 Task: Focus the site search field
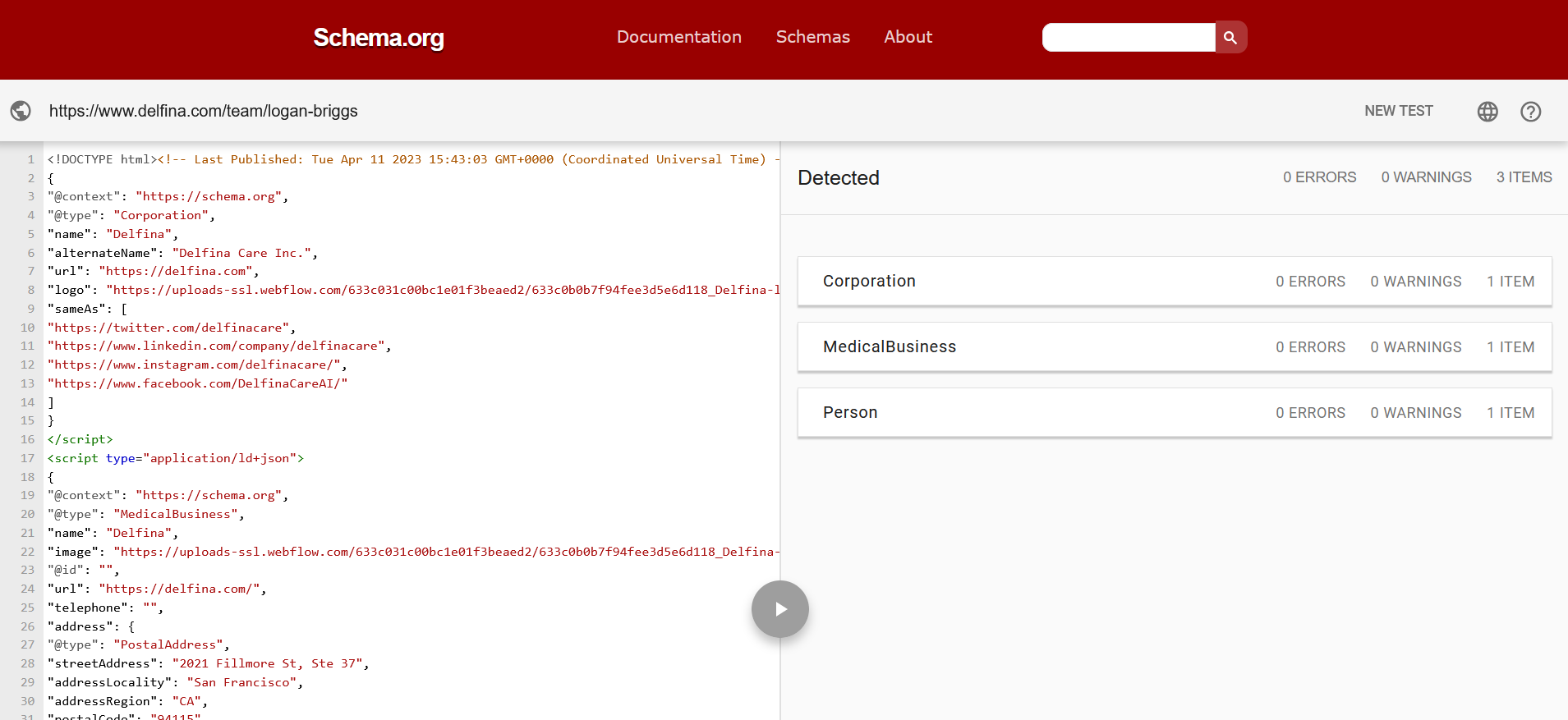pyautogui.click(x=1129, y=37)
